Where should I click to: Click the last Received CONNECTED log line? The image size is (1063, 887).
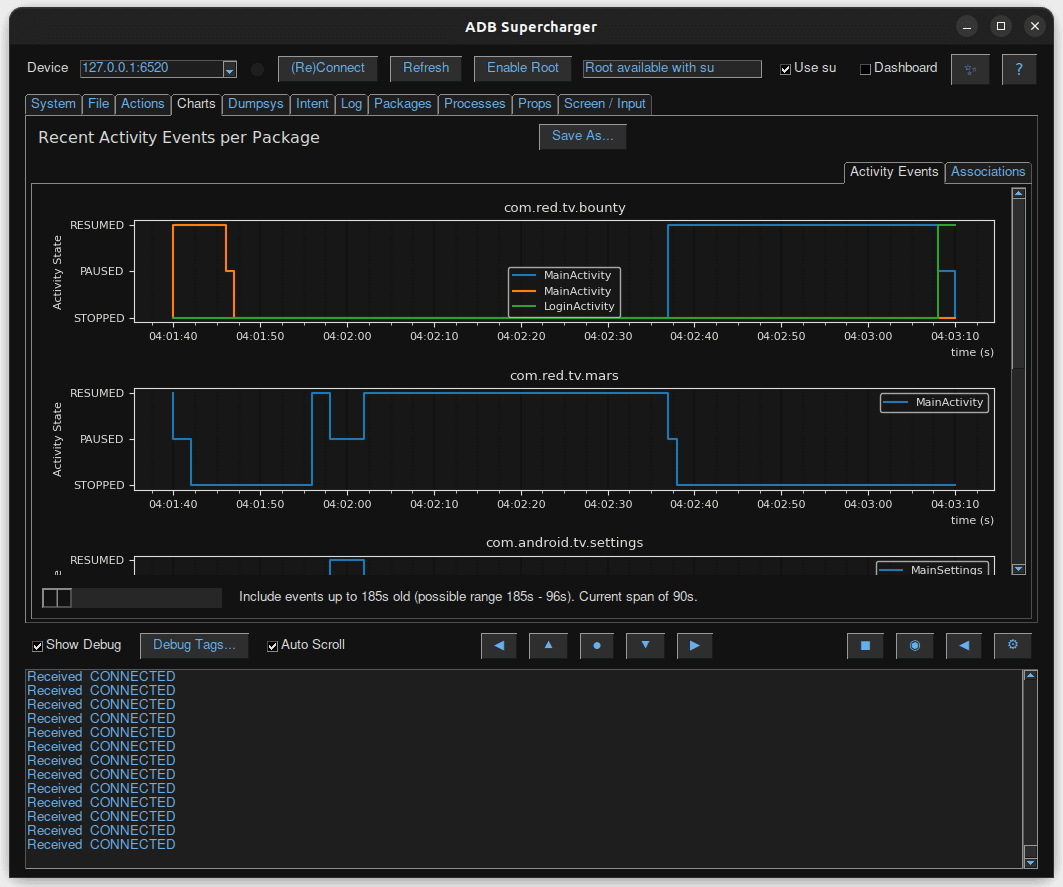click(101, 845)
